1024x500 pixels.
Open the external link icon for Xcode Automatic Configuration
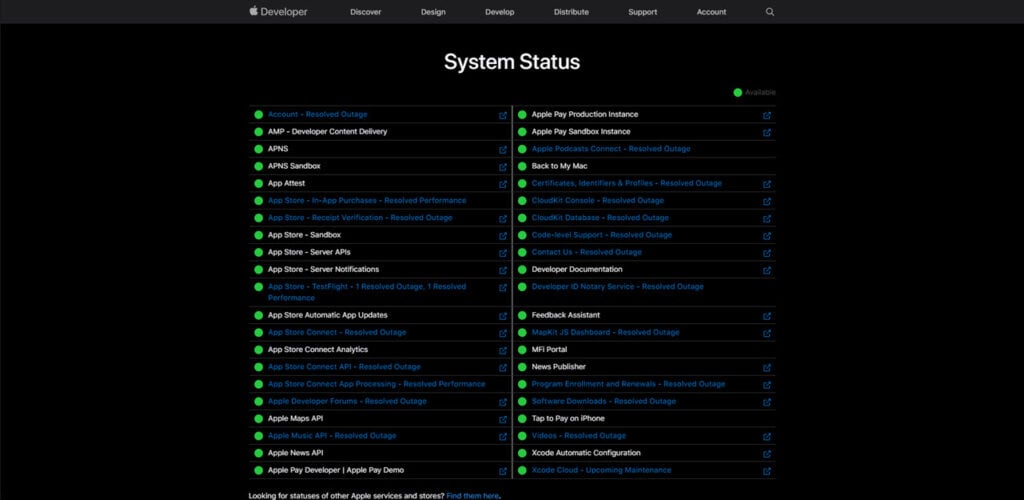point(767,454)
